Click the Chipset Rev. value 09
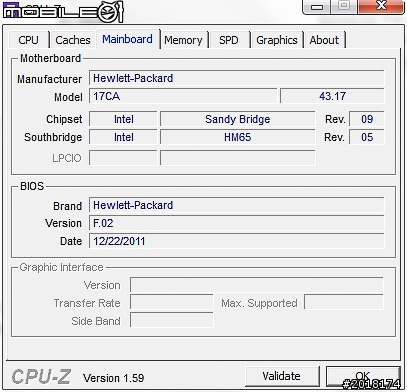407x392 pixels. (367, 119)
